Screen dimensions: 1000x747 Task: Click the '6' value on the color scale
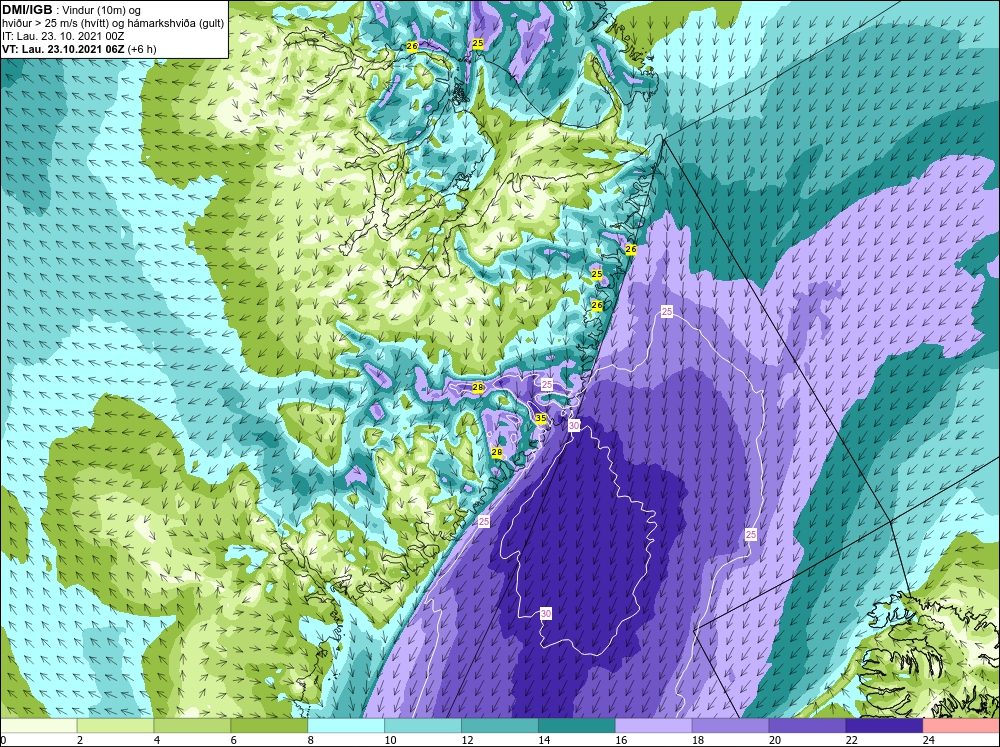point(234,740)
